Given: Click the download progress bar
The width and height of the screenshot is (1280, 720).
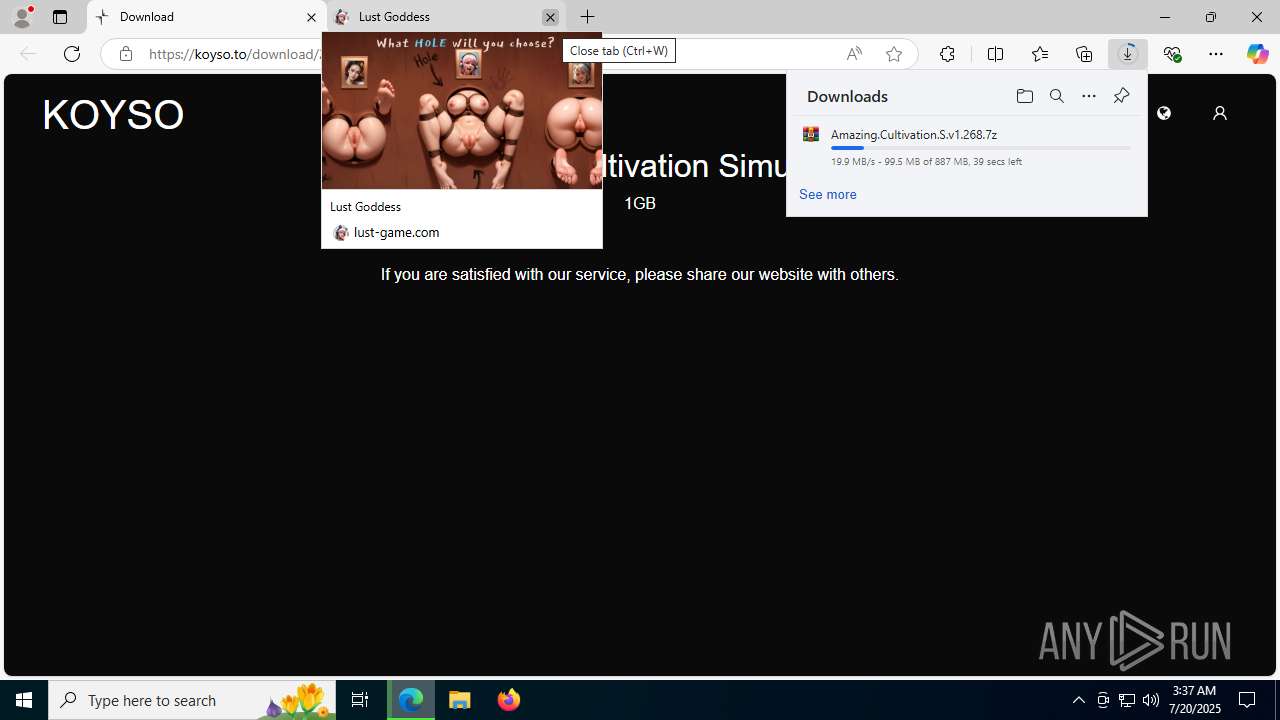Looking at the screenshot, I should 980,148.
